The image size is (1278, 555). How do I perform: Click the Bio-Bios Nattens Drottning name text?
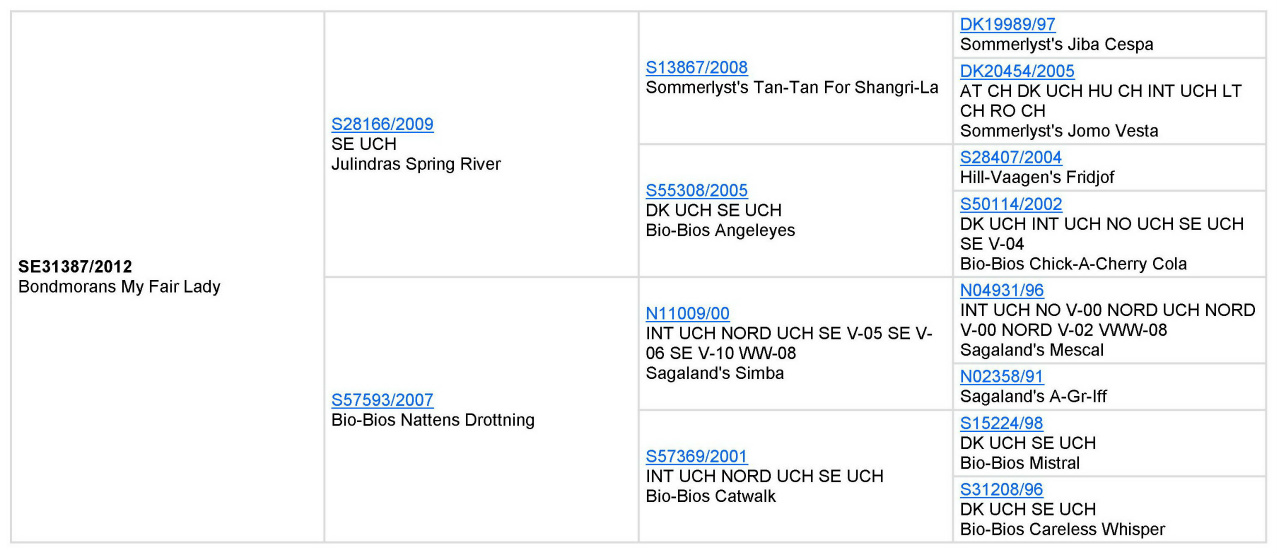coord(433,420)
